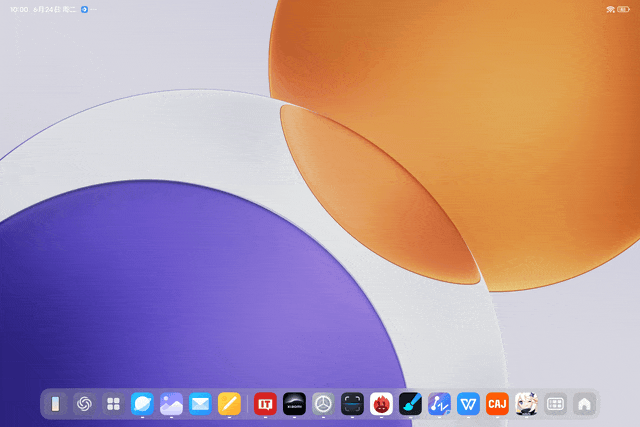
Task: Show recent apps grid in dock
Action: 556,404
